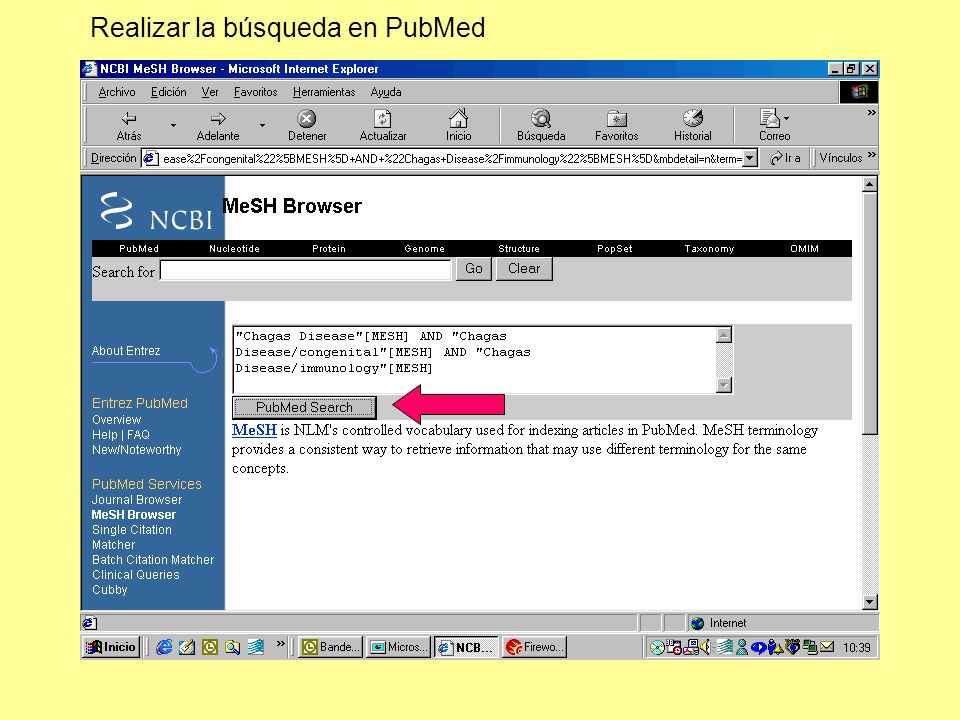Open the Entrez PubMed Overview link
960x720 pixels.
(x=116, y=420)
